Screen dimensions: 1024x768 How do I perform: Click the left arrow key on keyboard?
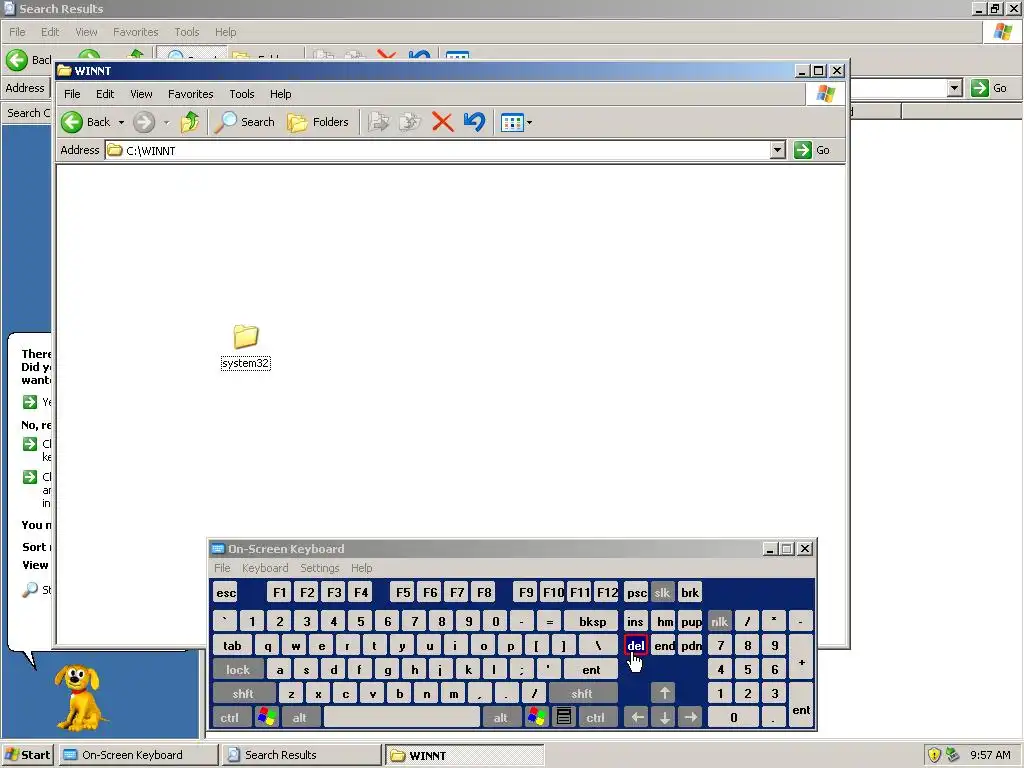(x=637, y=717)
